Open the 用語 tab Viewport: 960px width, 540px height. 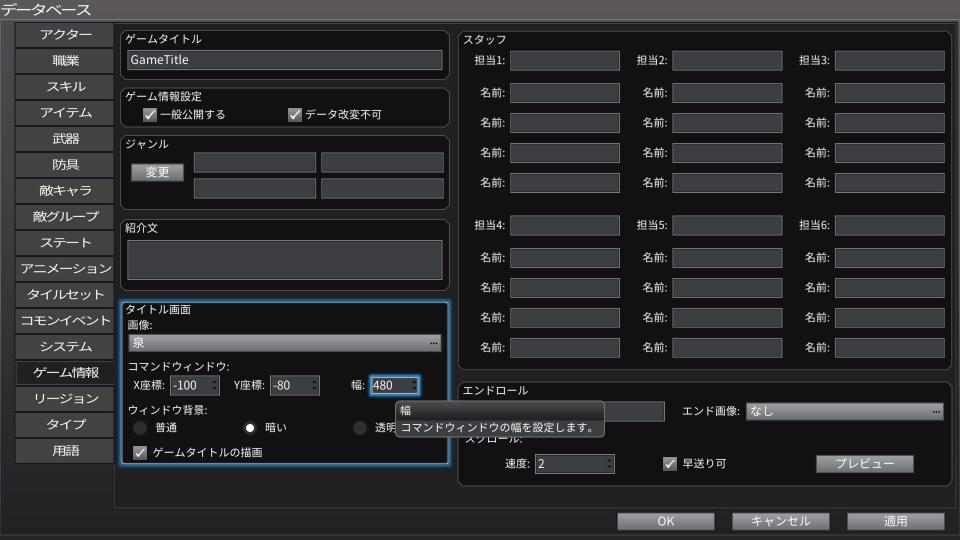[x=65, y=451]
